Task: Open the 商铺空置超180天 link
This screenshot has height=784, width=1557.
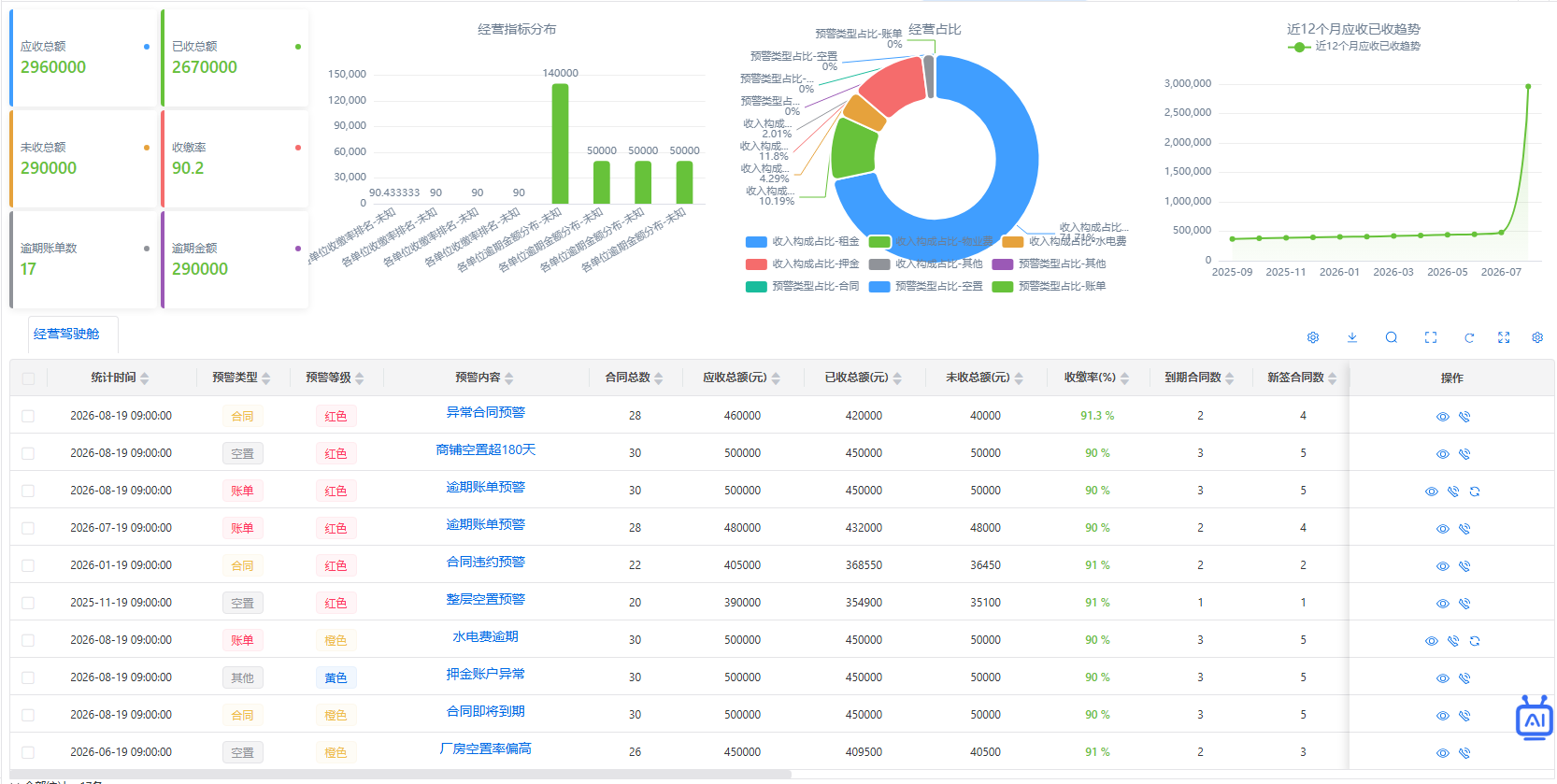Action: pyautogui.click(x=485, y=449)
